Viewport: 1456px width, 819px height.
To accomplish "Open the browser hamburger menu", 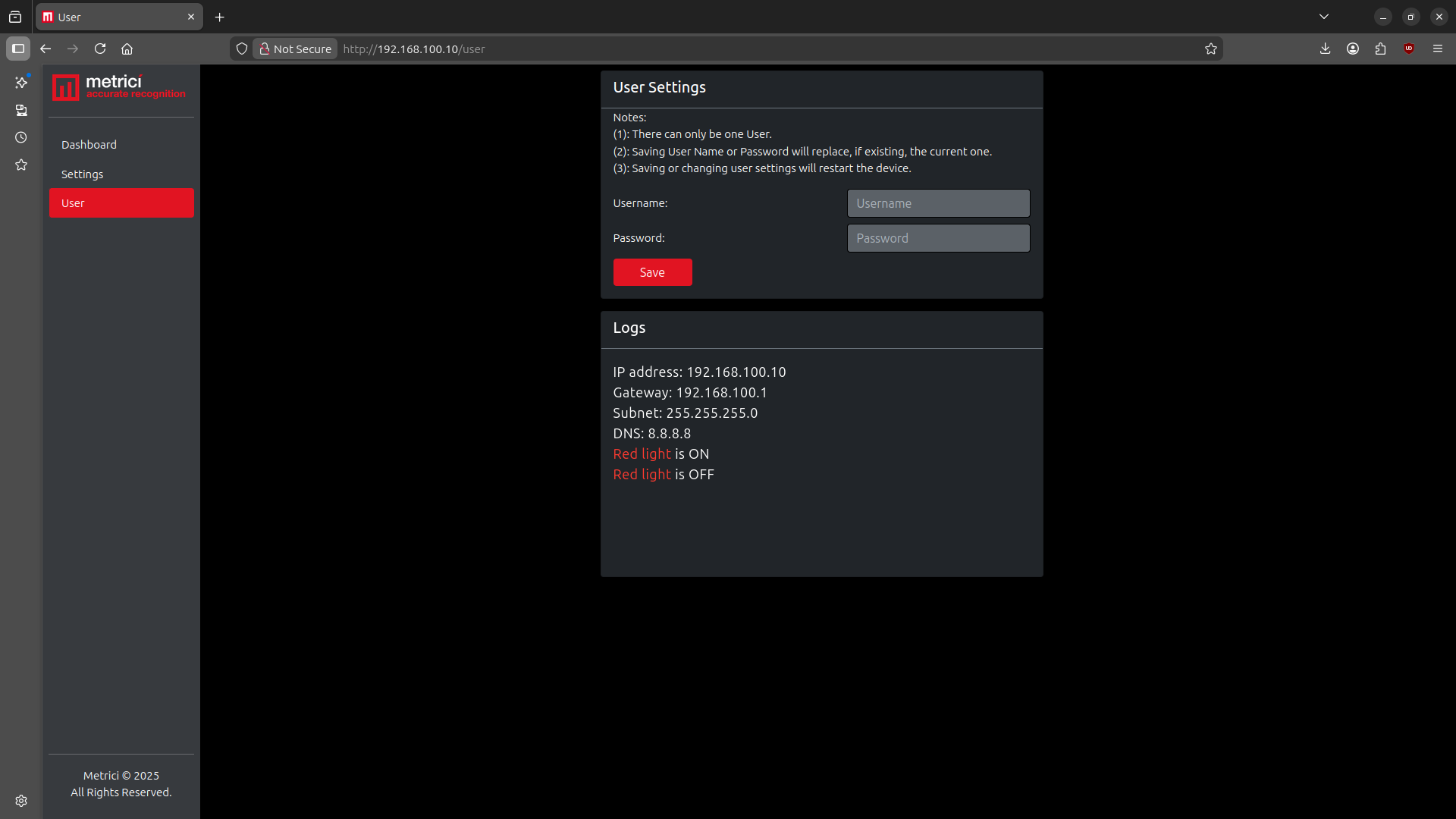I will (x=1438, y=49).
